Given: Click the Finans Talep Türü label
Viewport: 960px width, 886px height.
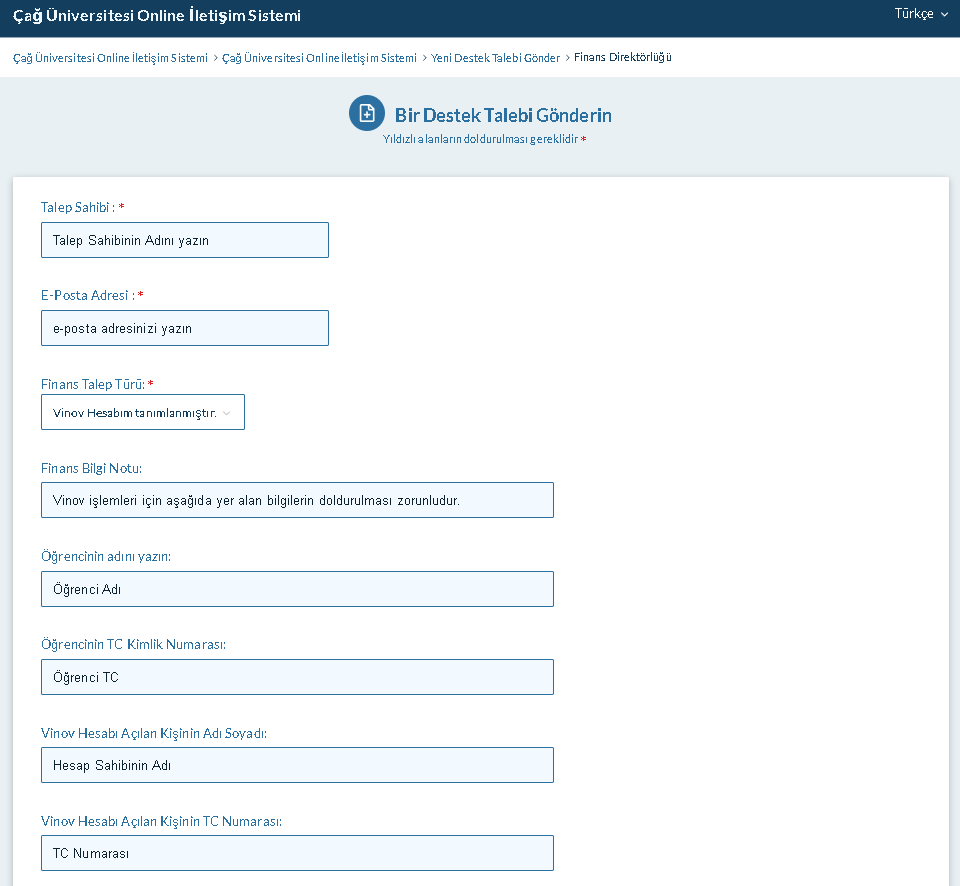Looking at the screenshot, I should [93, 384].
